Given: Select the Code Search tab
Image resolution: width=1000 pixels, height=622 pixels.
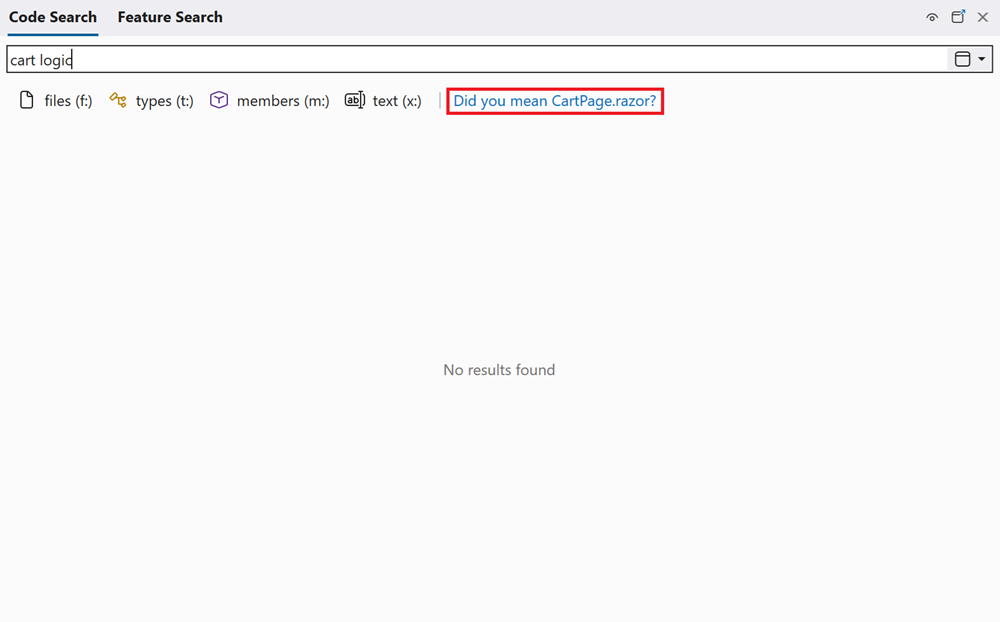Looking at the screenshot, I should coord(52,17).
